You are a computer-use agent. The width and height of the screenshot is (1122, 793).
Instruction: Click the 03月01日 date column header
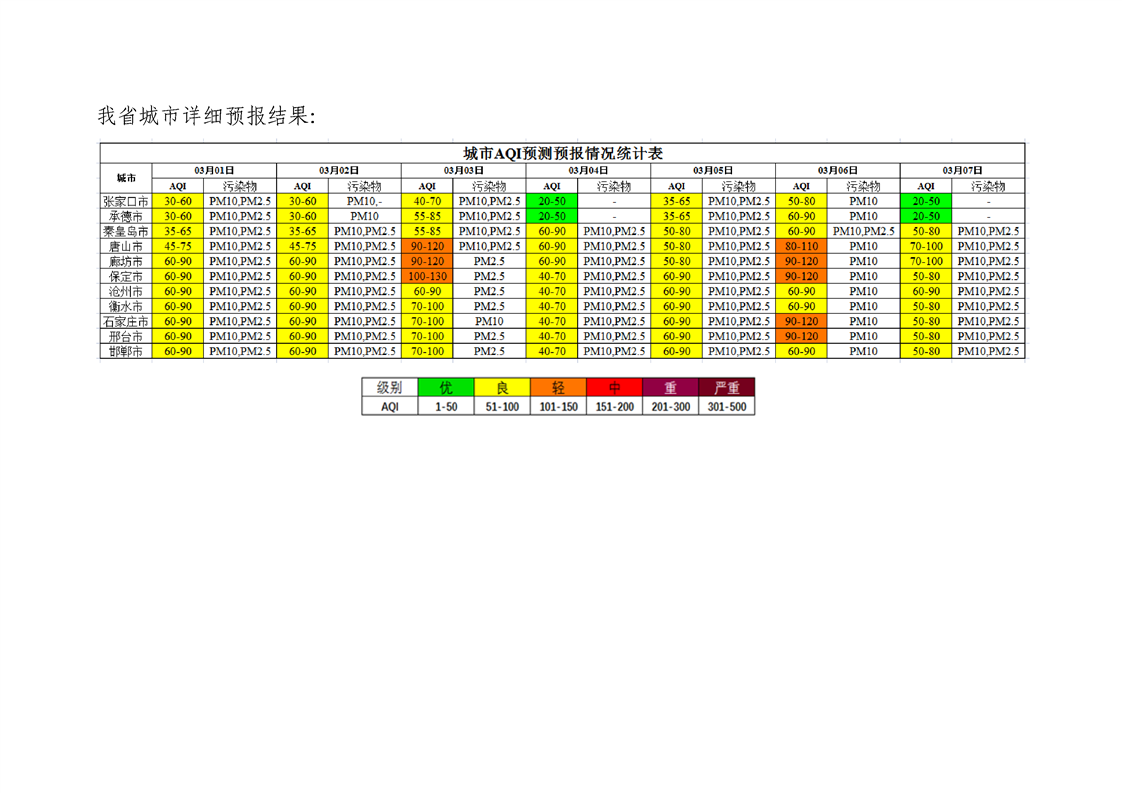214,171
